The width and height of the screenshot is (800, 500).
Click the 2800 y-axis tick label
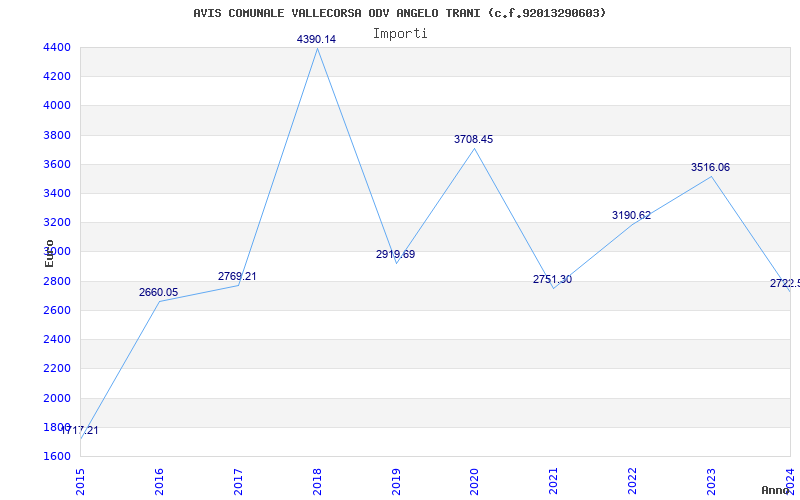[x=57, y=281]
